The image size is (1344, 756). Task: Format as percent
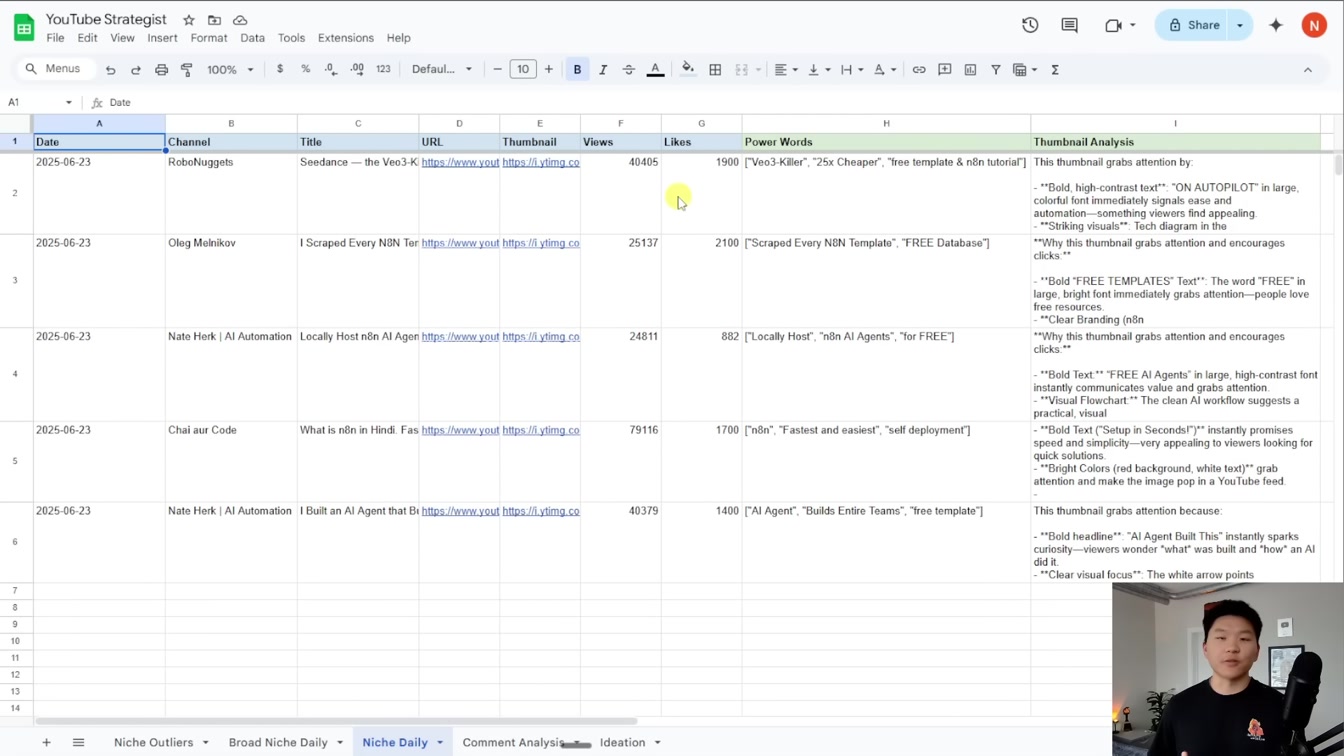point(305,70)
